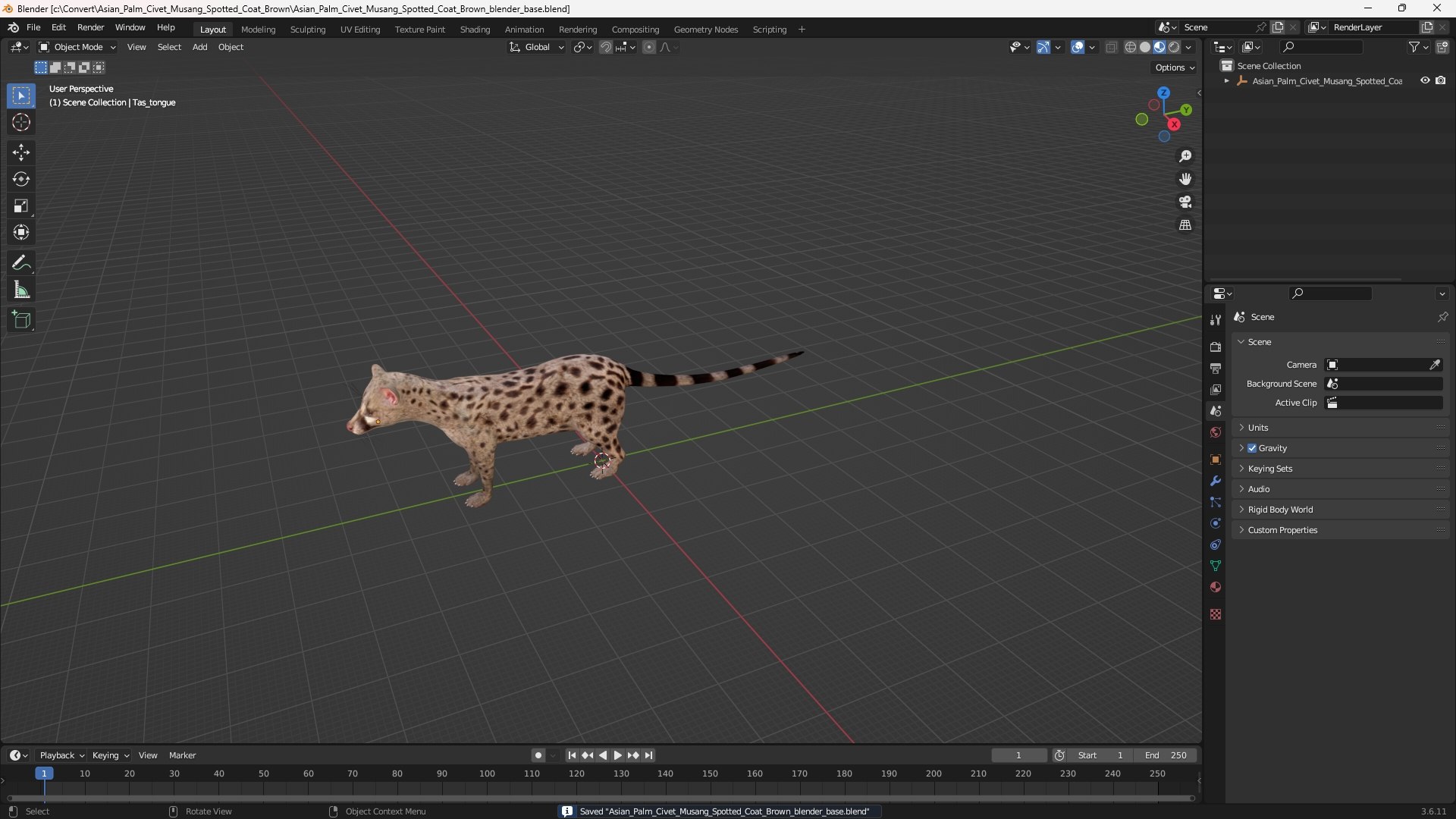
Task: Open the Render menu
Action: [x=90, y=27]
